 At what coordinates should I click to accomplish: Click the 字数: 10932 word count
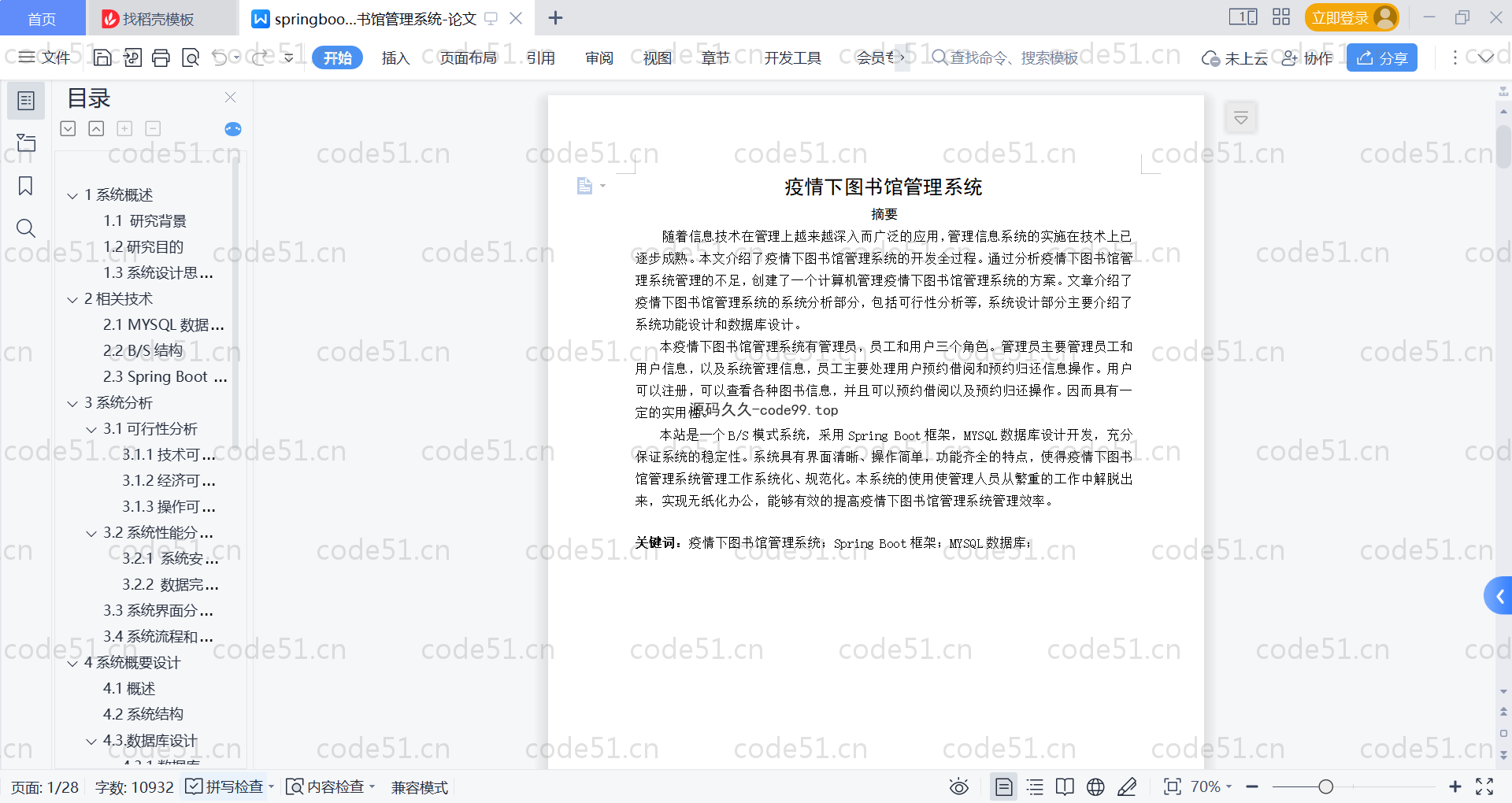tap(134, 787)
